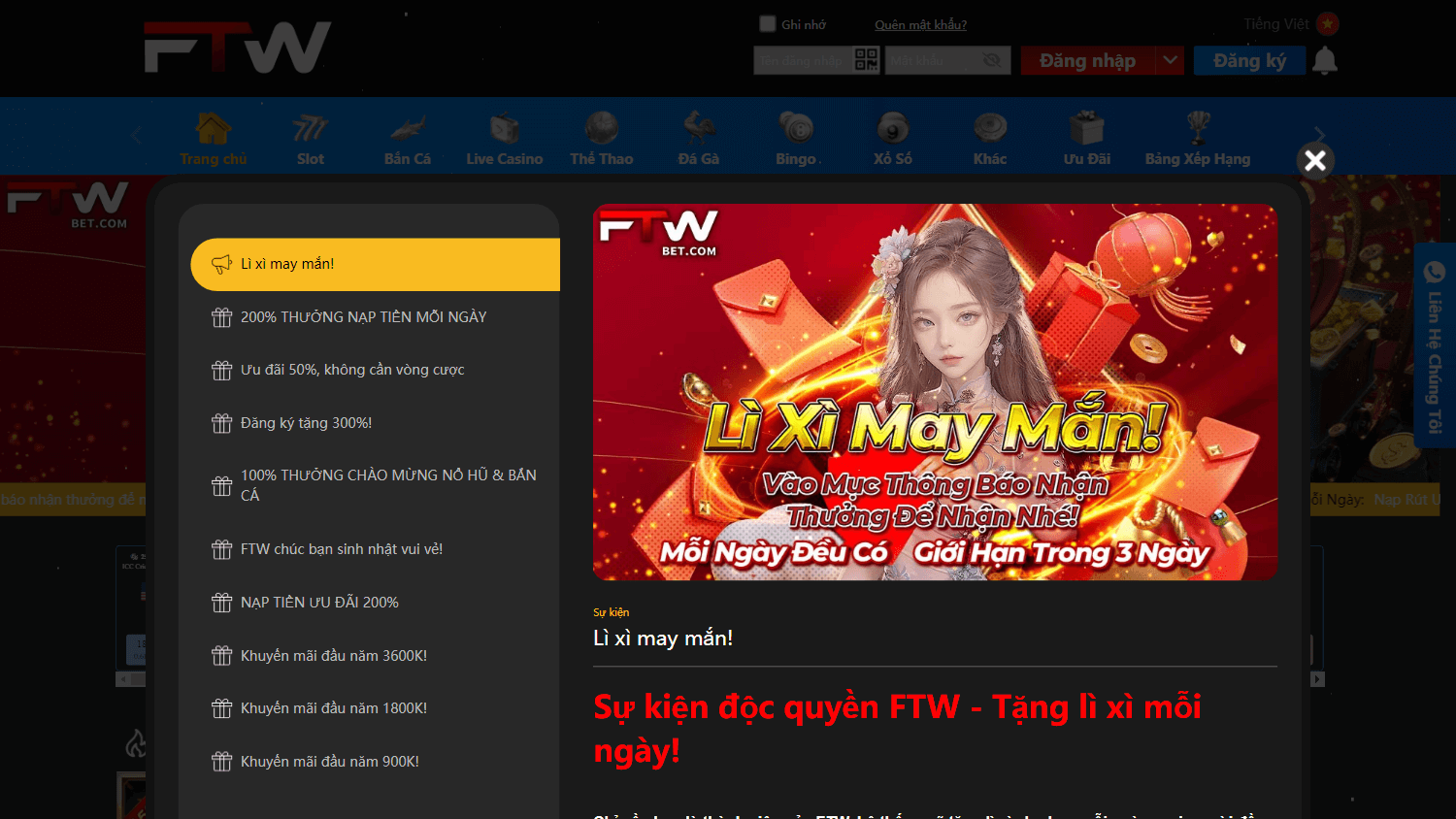The height and width of the screenshot is (819, 1456).
Task: Toggle the Ghi nhớ checkbox
Action: click(768, 24)
